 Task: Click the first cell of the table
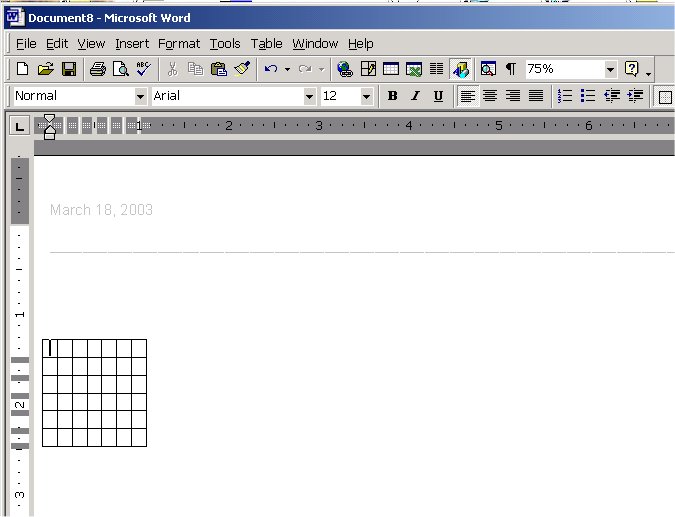pyautogui.click(x=50, y=348)
